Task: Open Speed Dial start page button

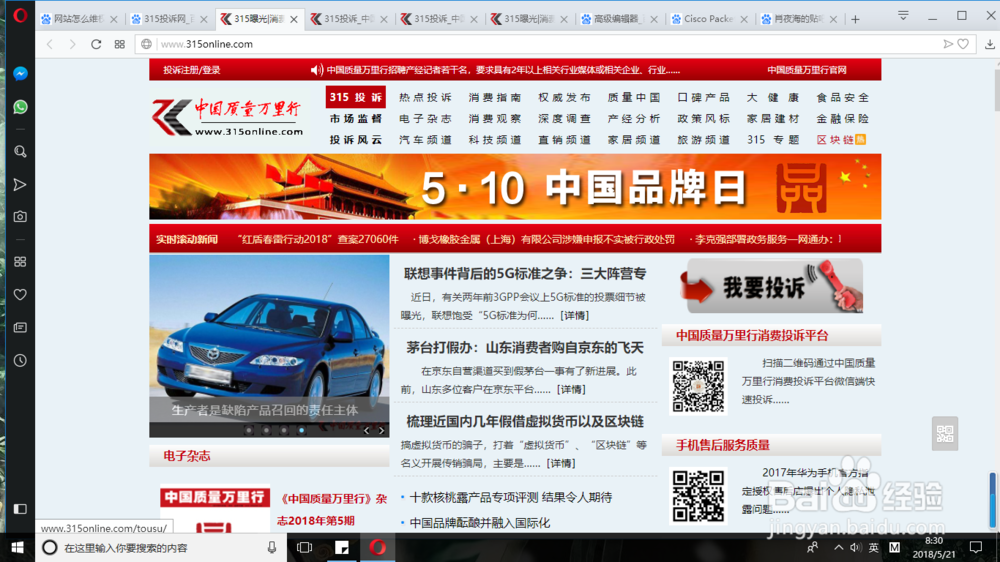Action: (x=120, y=44)
